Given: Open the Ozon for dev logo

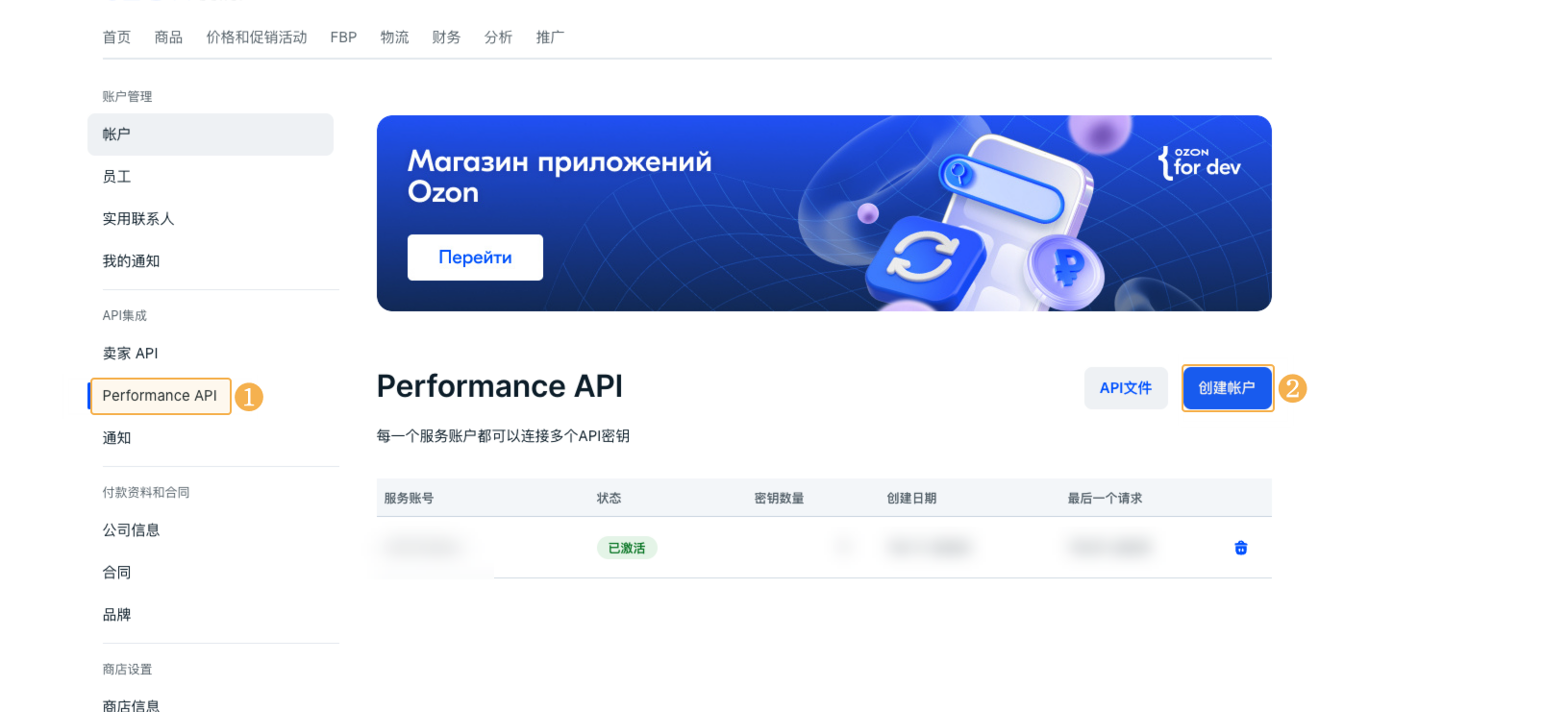Looking at the screenshot, I should pos(1199,163).
